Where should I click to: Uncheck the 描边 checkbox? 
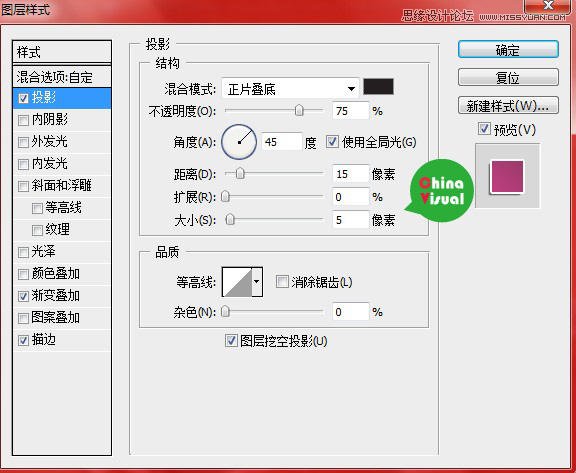coord(23,340)
